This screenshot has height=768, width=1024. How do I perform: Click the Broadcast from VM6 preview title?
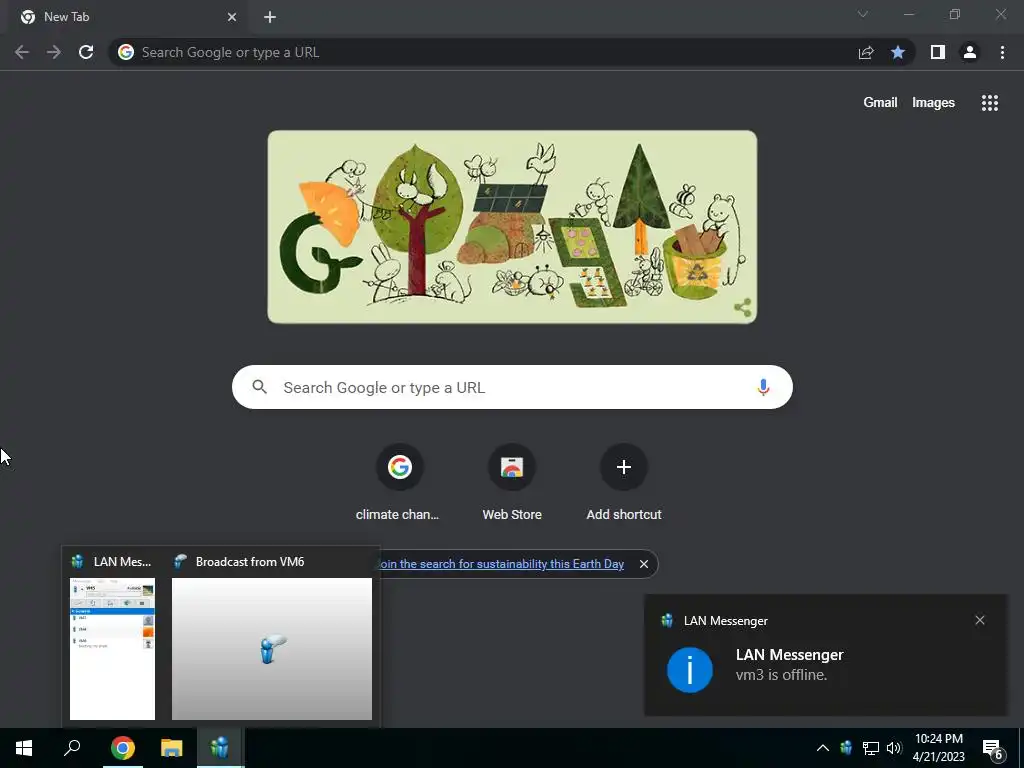click(249, 562)
